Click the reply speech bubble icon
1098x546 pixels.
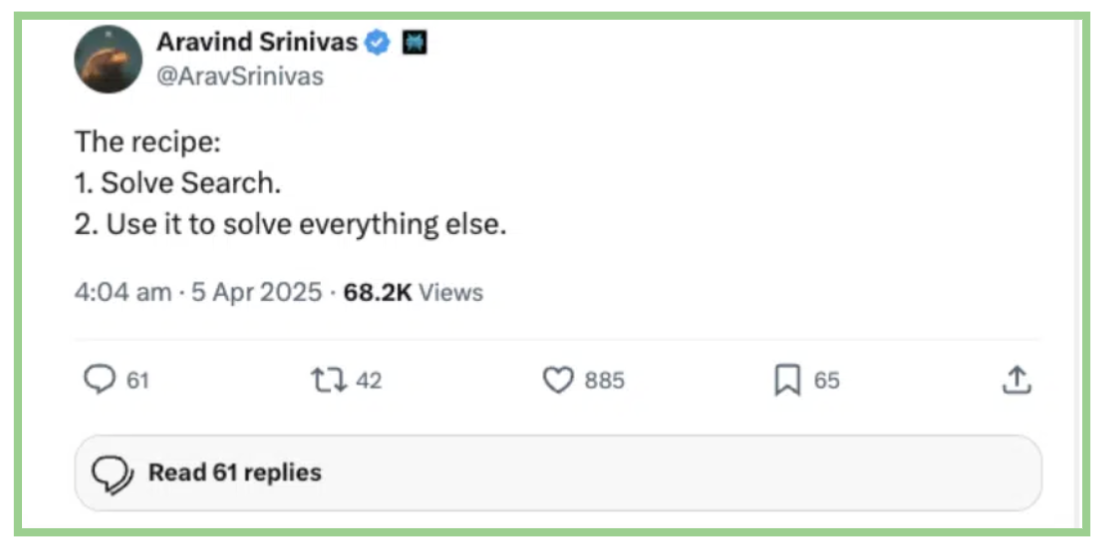[x=99, y=380]
